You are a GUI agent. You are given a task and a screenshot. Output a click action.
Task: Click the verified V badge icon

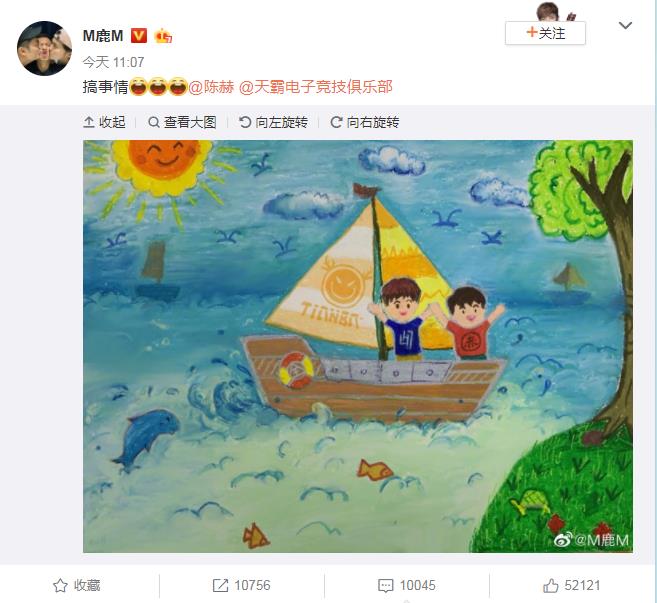(139, 36)
